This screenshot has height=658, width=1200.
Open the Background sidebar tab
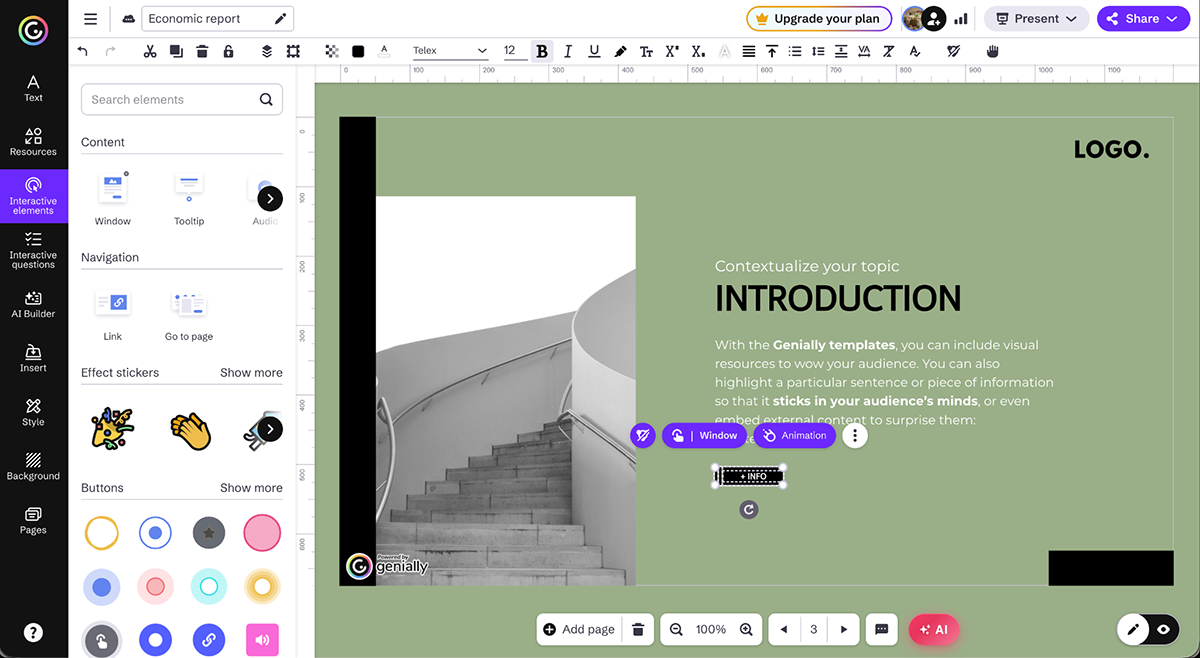pos(33,466)
